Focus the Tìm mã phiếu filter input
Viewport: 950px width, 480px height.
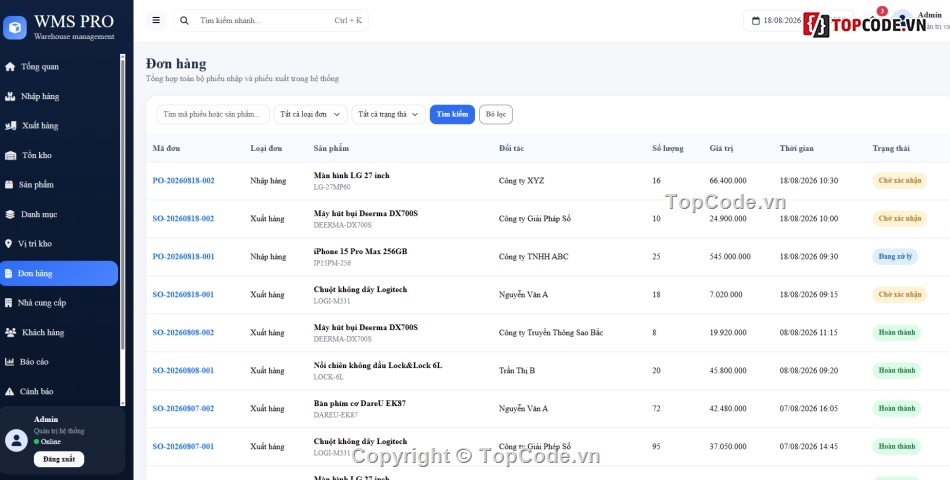pyautogui.click(x=213, y=115)
